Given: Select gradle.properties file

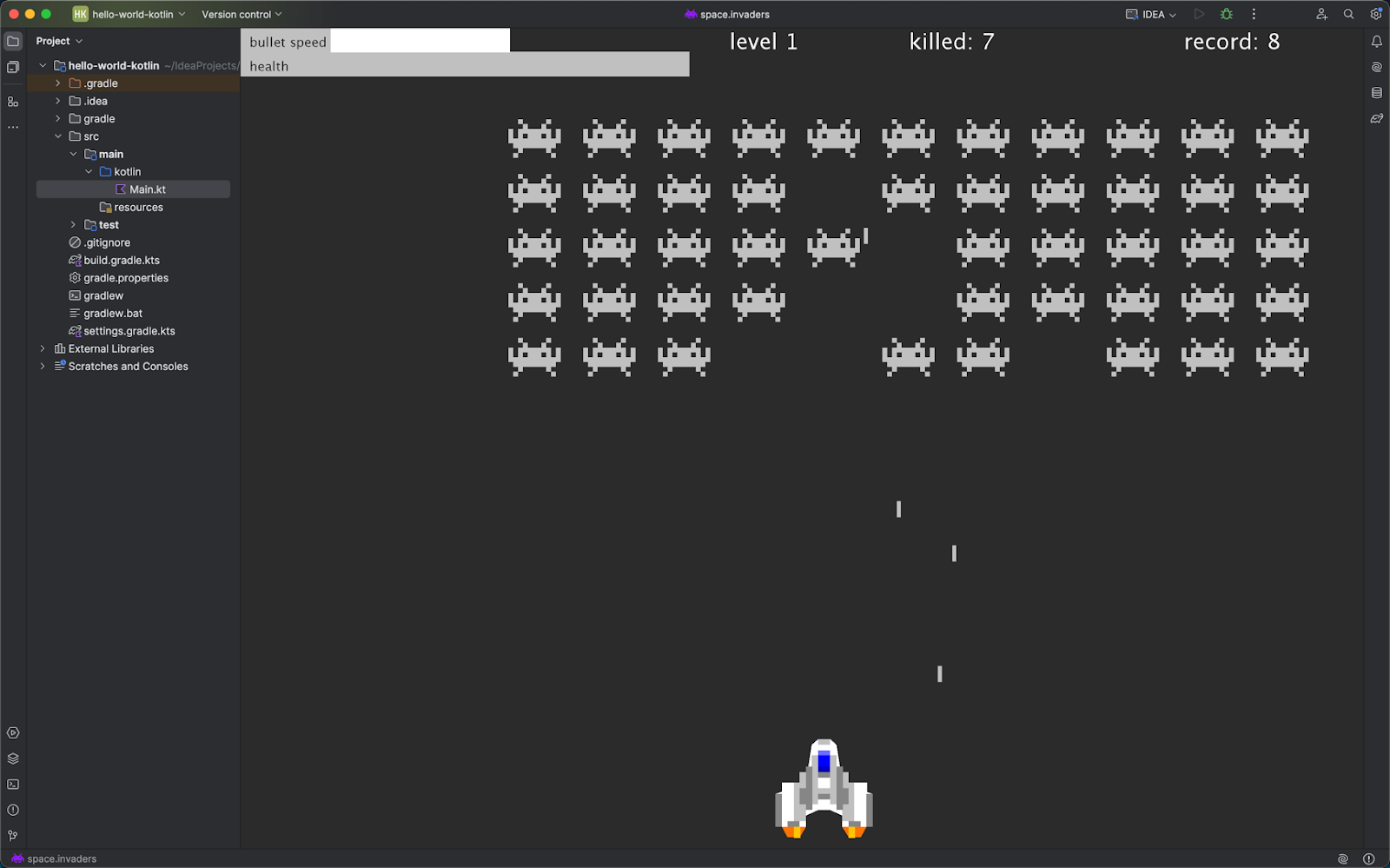Looking at the screenshot, I should coord(118,278).
